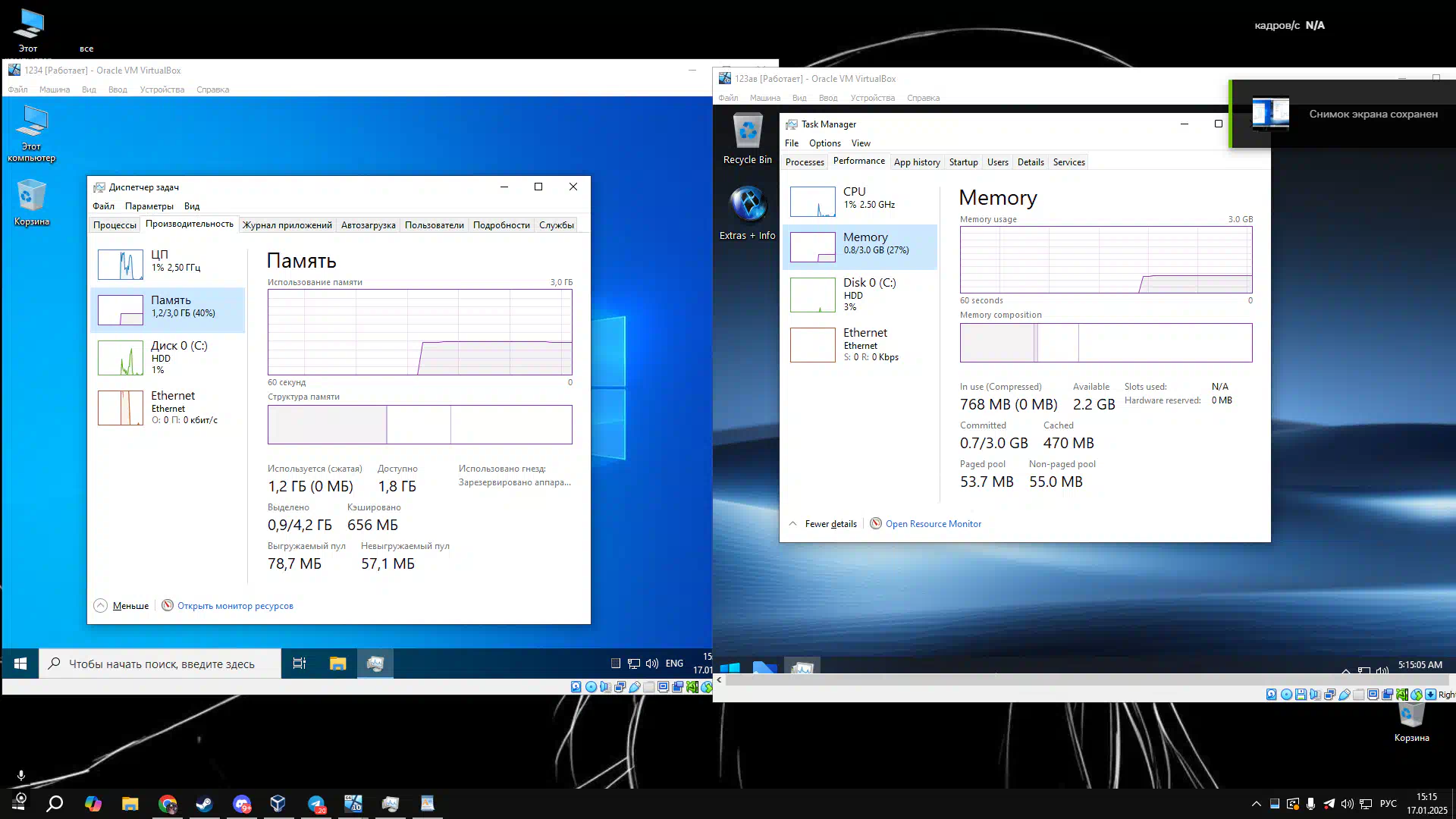Open Extras + Info desktop icon
Image resolution: width=1456 pixels, height=819 pixels.
748,213
